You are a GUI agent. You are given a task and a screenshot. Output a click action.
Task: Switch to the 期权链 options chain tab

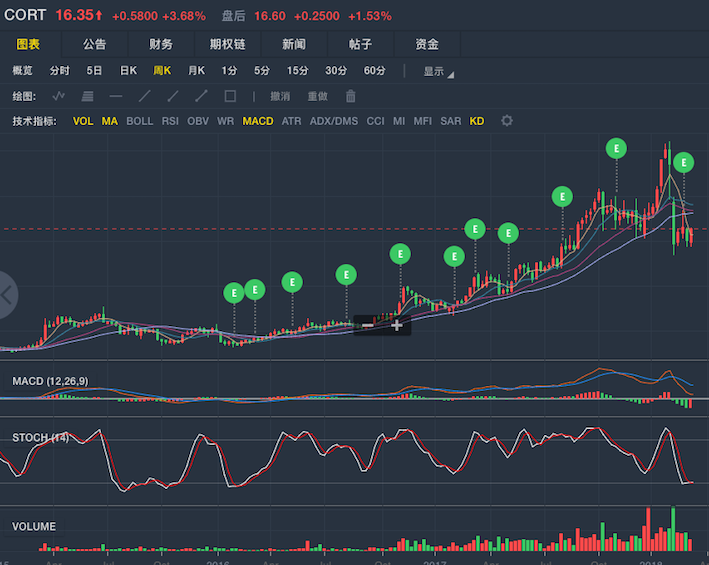click(228, 44)
